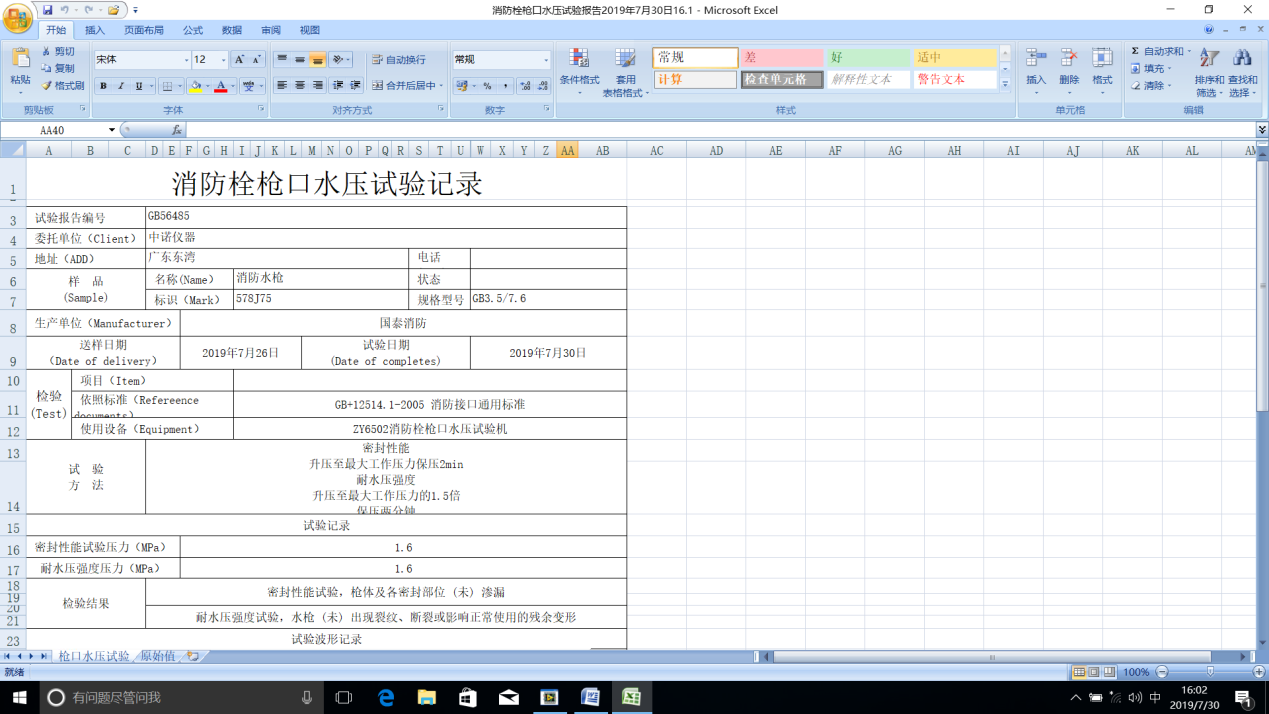Expand the font size dropdown showing 12
This screenshot has width=1269, height=714.
point(223,60)
